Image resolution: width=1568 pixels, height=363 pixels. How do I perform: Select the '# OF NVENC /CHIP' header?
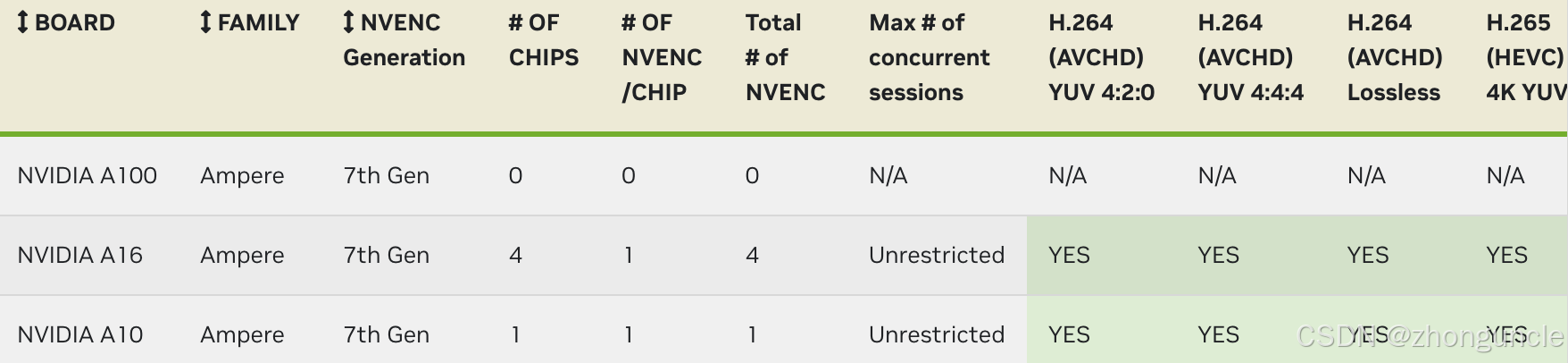pos(661,57)
